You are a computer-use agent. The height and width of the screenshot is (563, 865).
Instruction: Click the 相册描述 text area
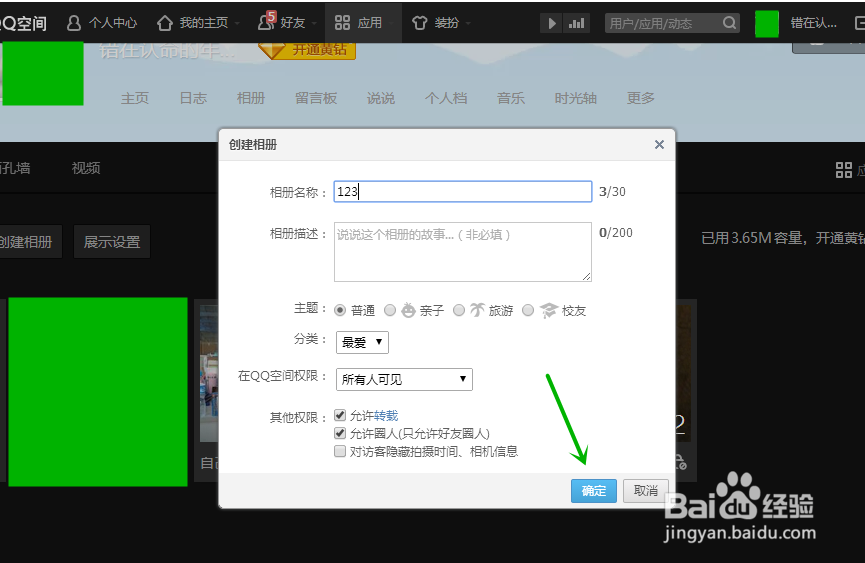point(463,252)
